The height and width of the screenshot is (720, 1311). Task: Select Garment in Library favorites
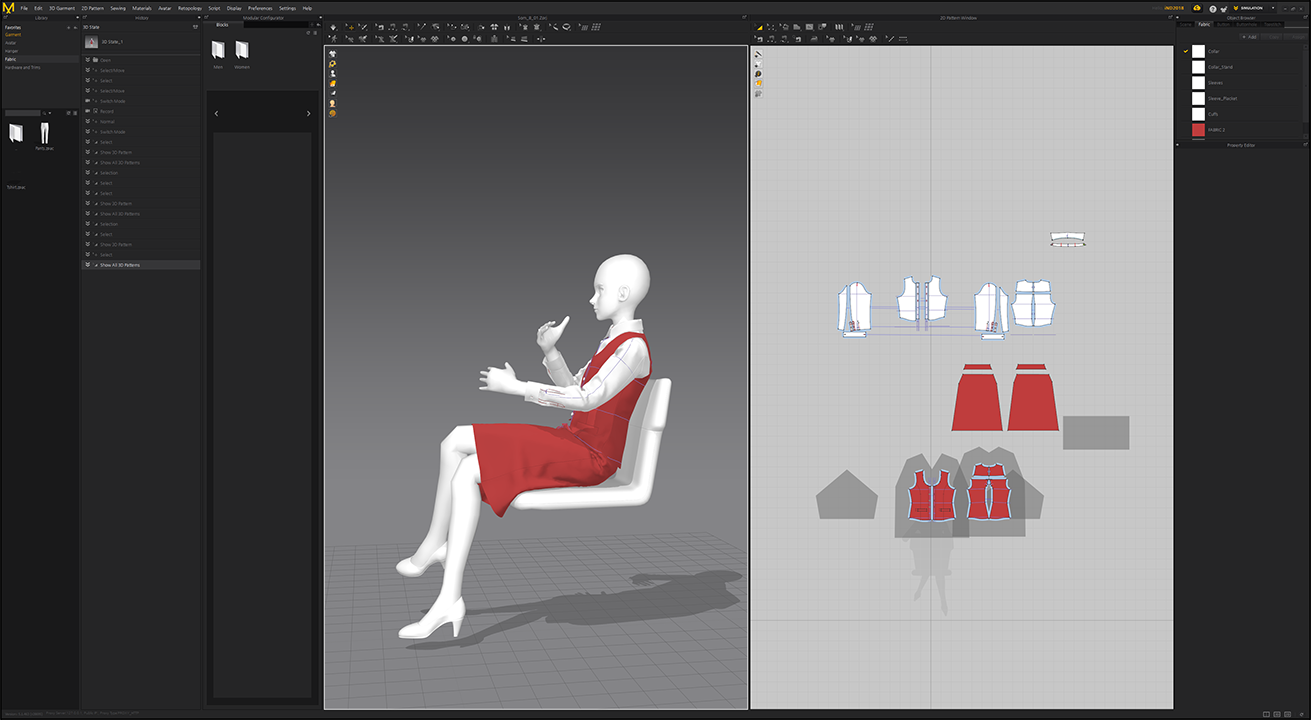coord(12,35)
